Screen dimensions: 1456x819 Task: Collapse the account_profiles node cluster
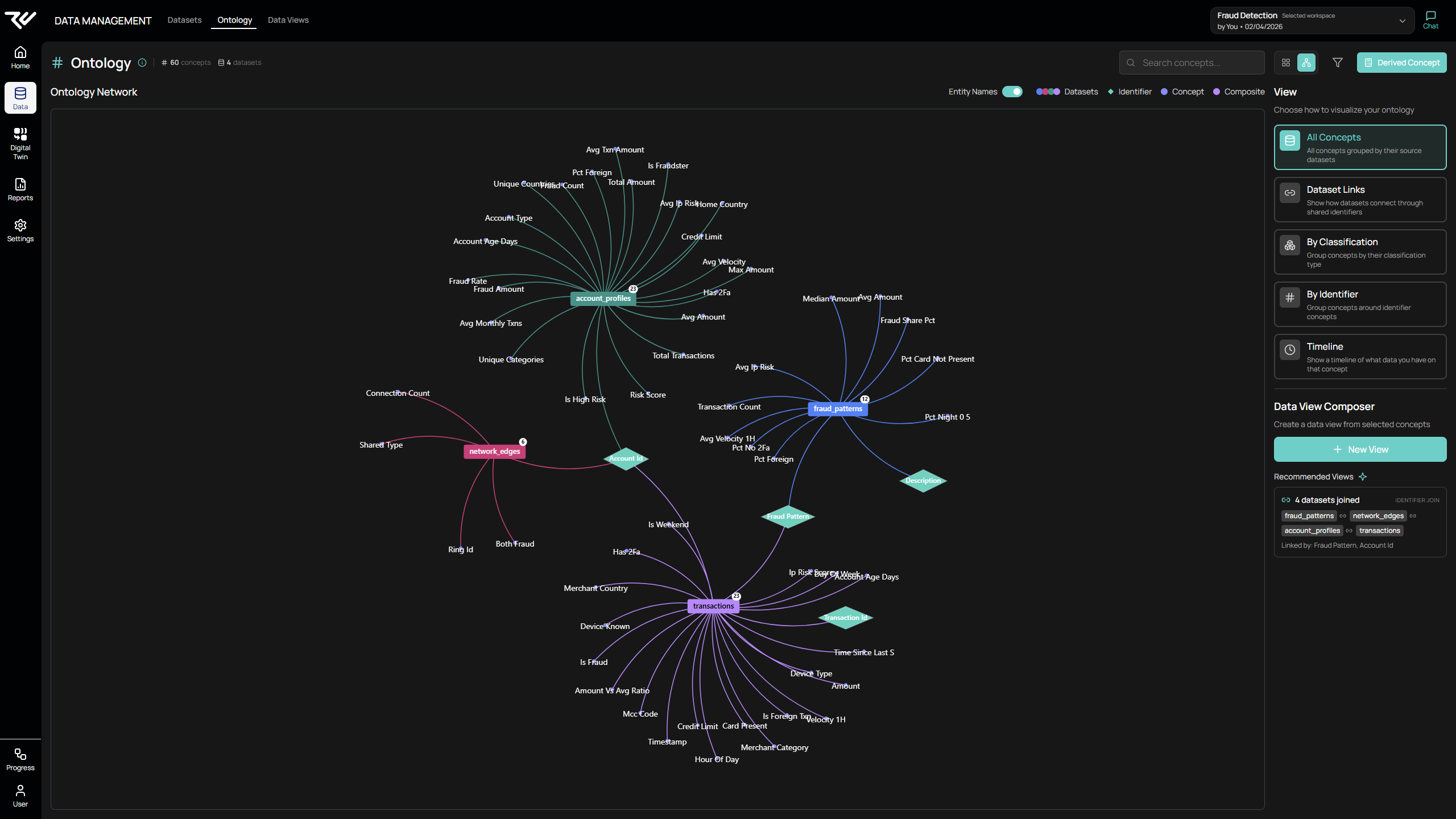[632, 288]
